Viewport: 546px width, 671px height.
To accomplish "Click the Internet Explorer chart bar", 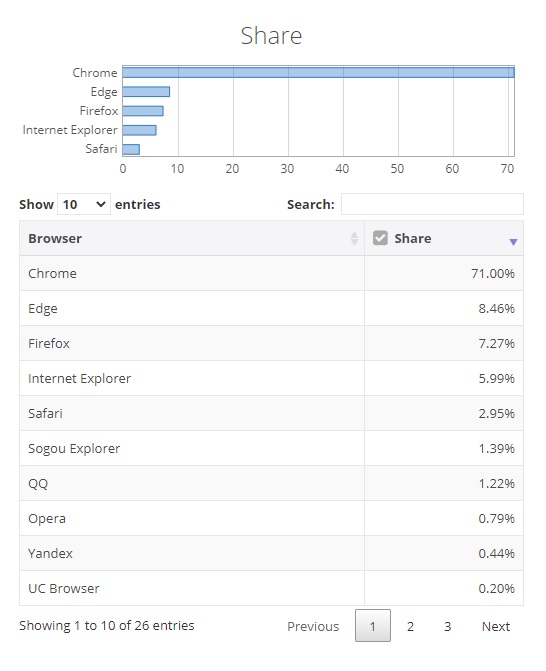I will pos(139,130).
